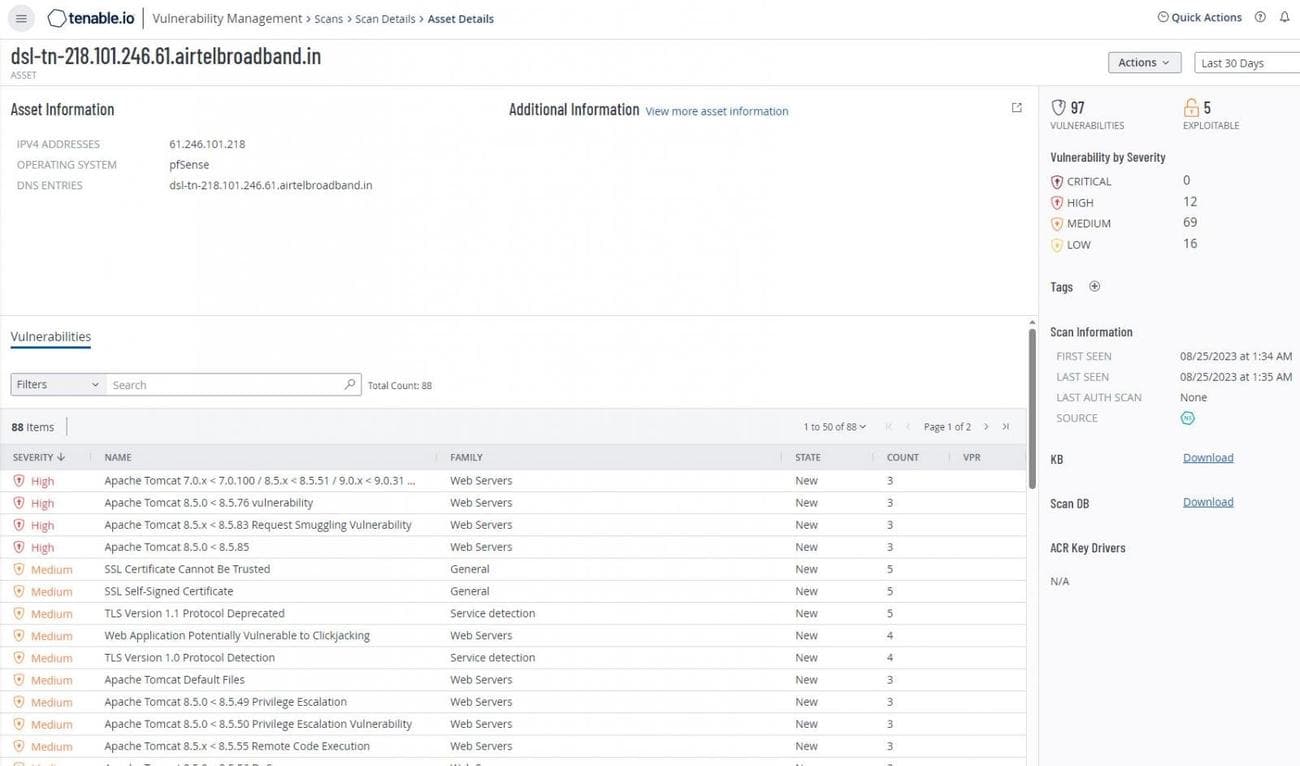Click the Nessus source icon under Scan Information

[x=1187, y=418]
